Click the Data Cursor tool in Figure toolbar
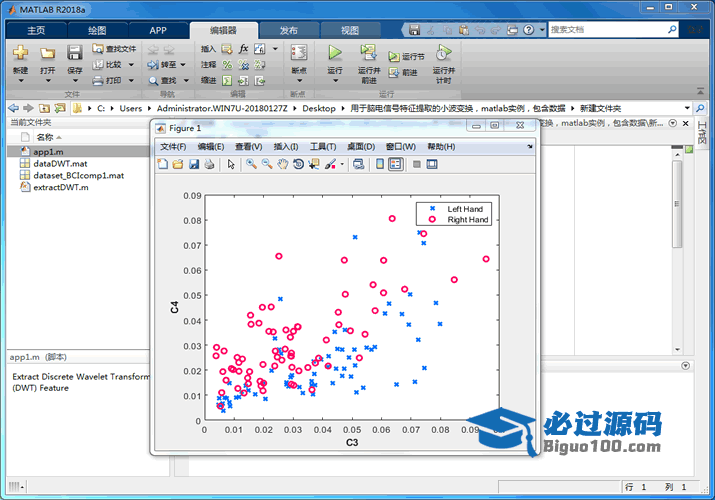The height and width of the screenshot is (500, 715). tap(314, 164)
